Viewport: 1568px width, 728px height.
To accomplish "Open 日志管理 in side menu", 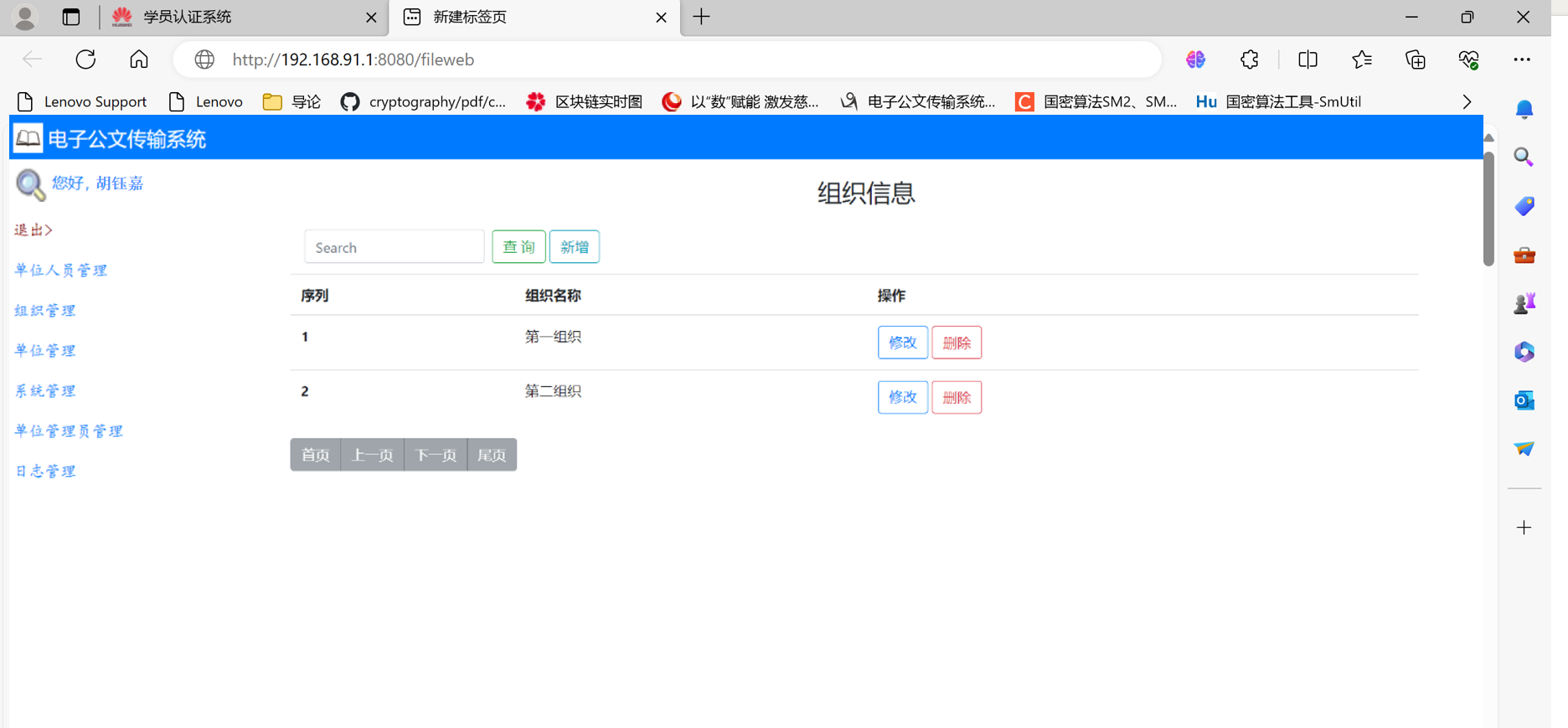I will [x=45, y=471].
